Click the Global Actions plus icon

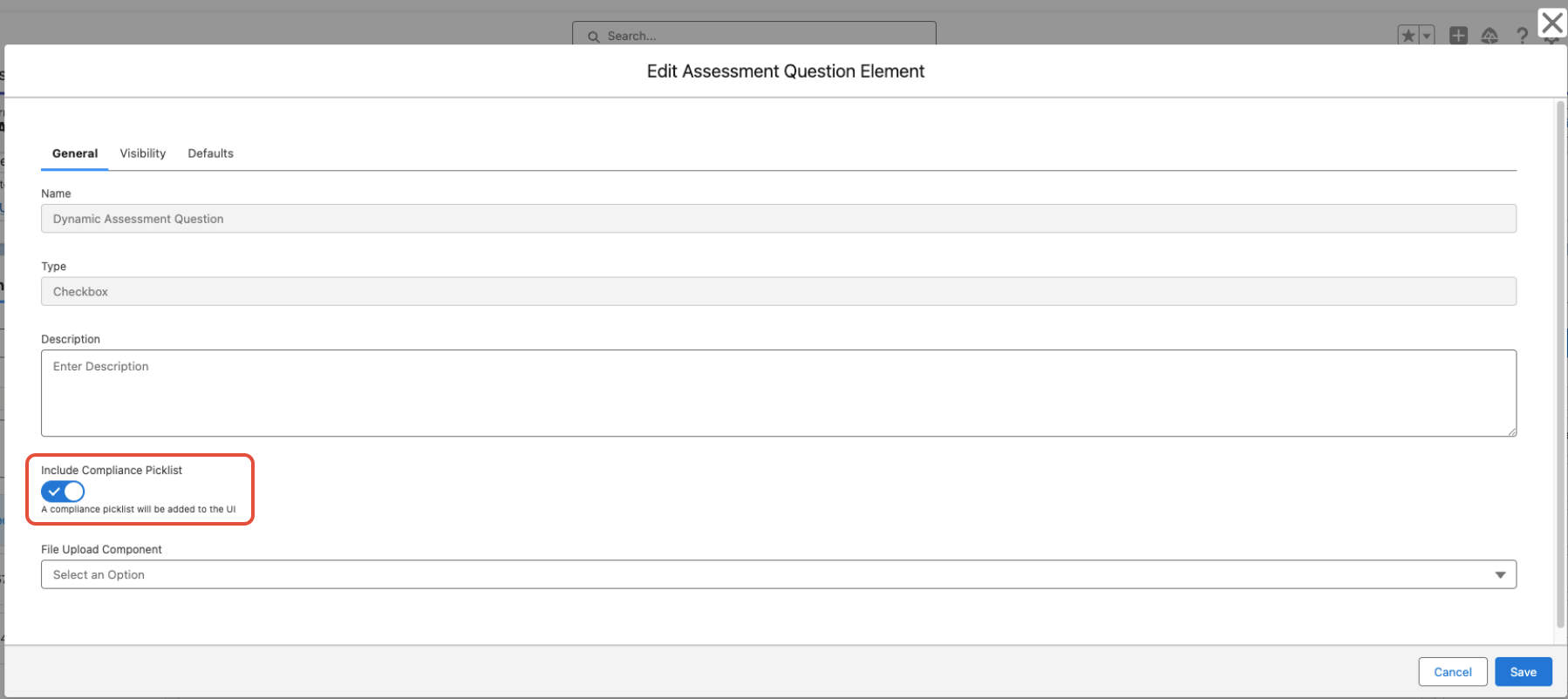click(x=1458, y=36)
